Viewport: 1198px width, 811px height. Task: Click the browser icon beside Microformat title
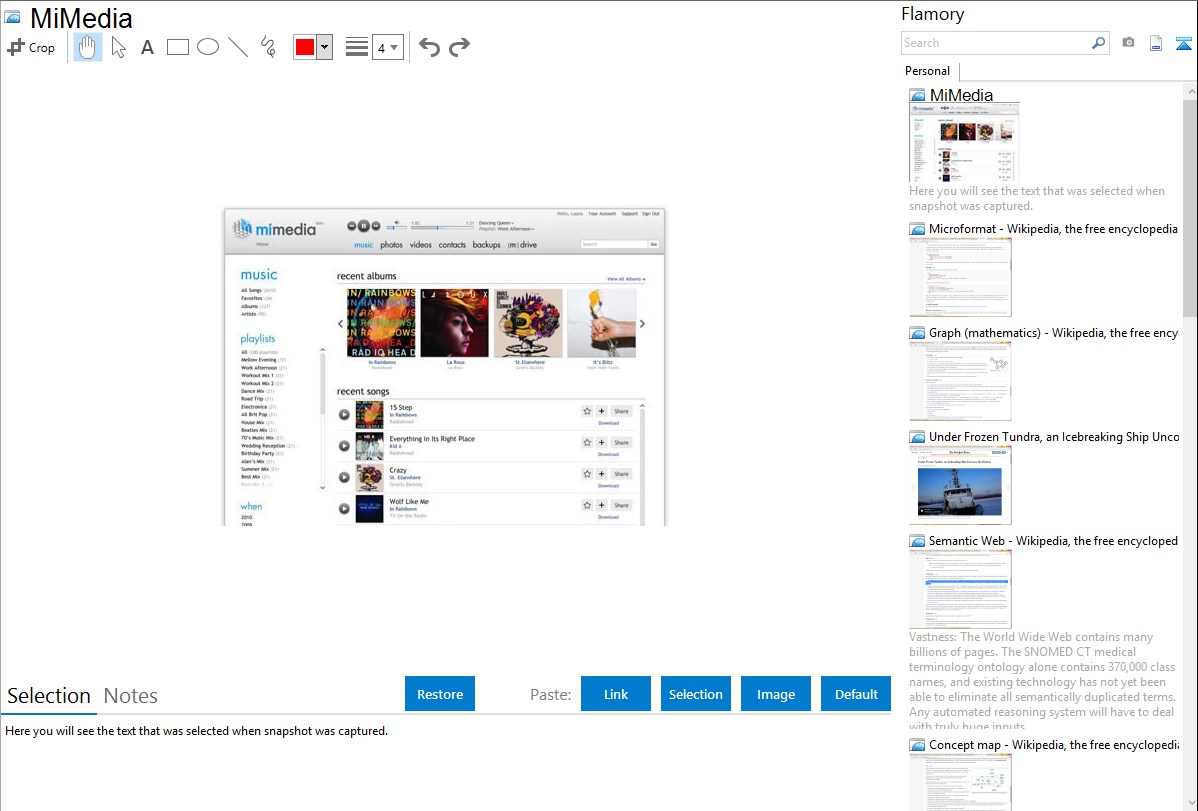[917, 229]
